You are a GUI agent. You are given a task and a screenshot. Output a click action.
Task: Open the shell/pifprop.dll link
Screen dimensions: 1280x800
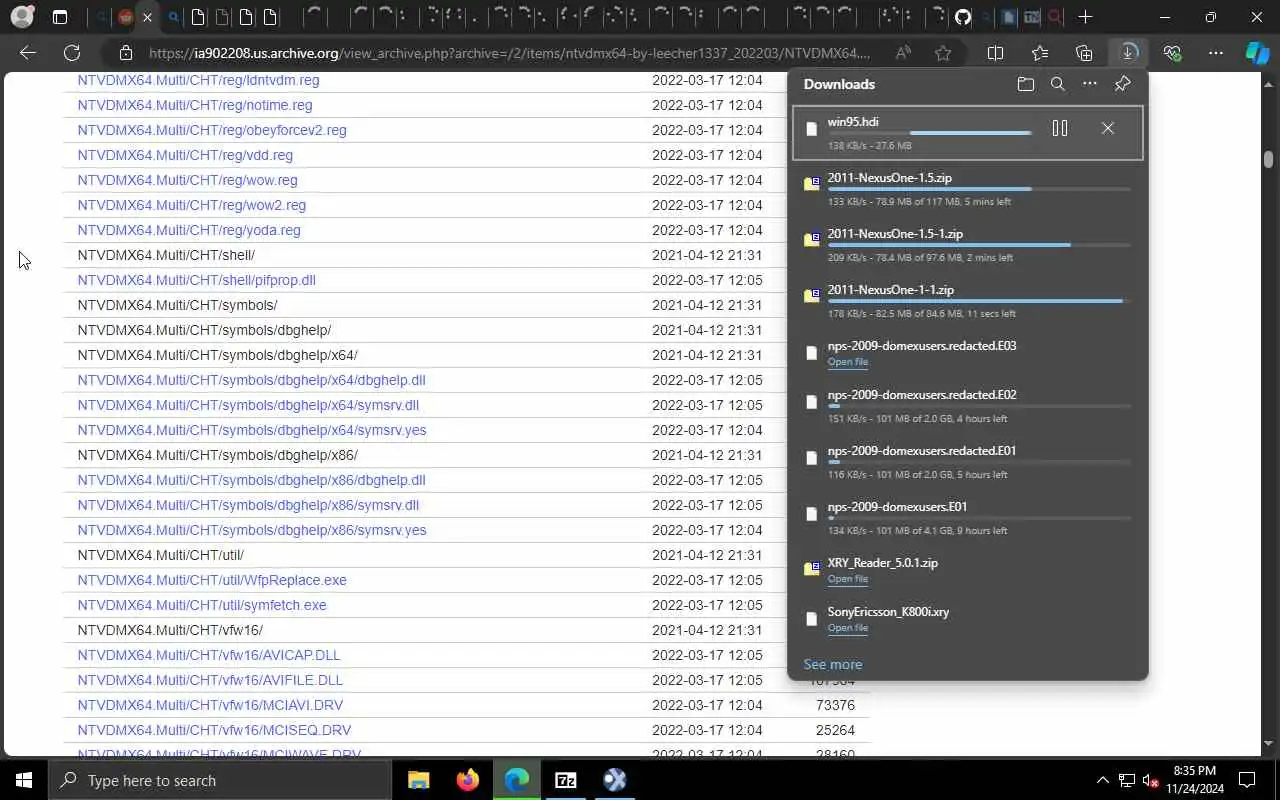(x=196, y=280)
